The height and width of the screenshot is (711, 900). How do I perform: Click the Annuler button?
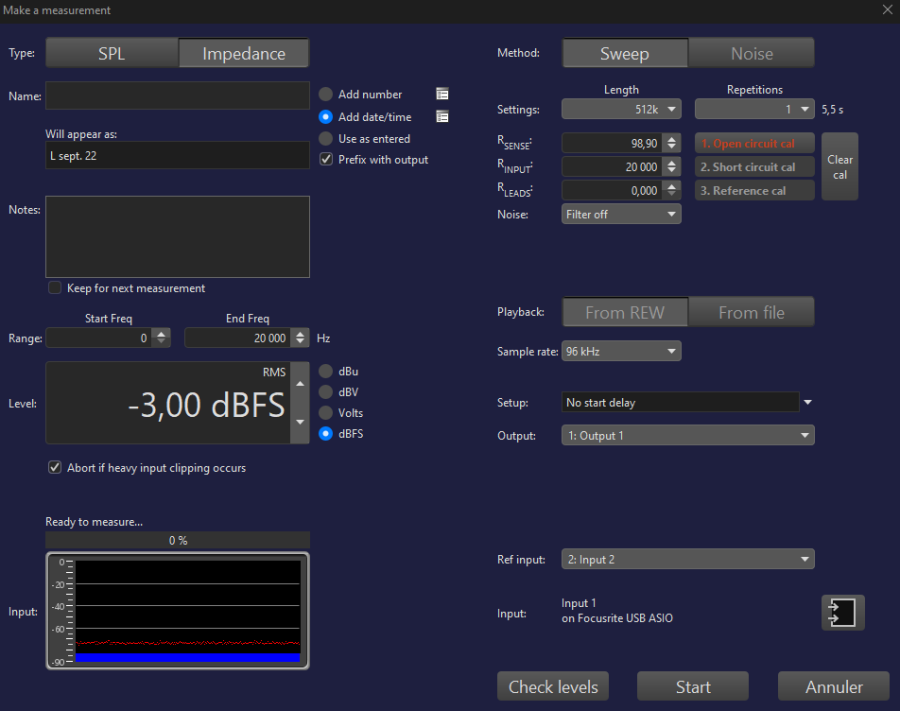point(833,686)
